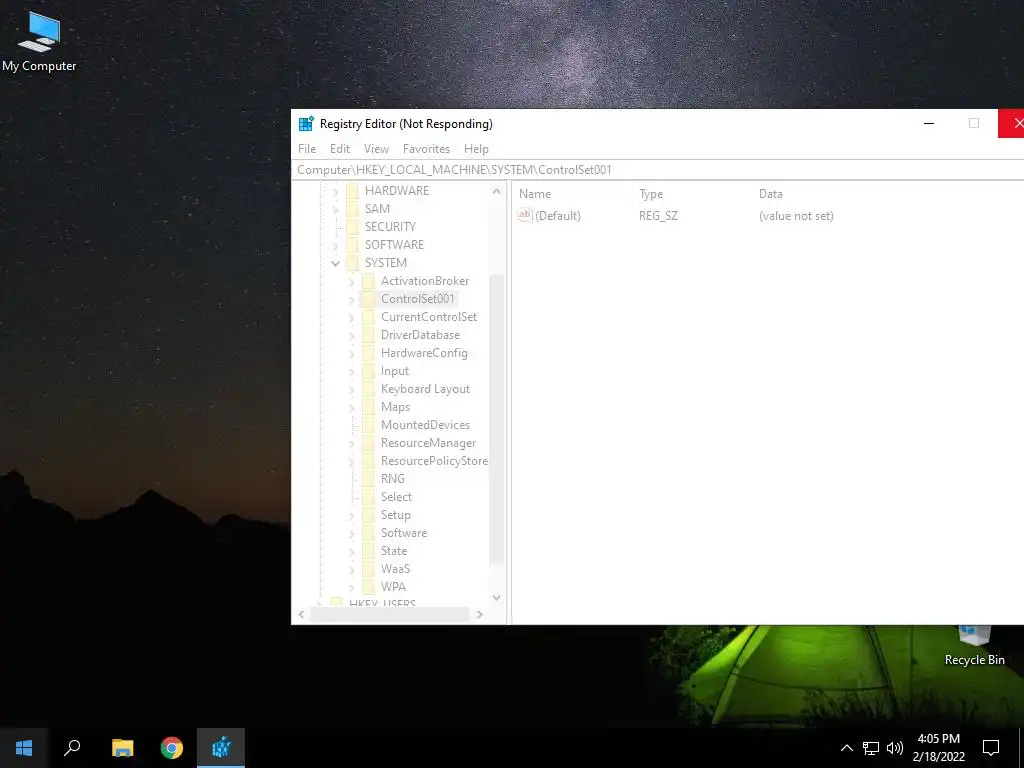Click the Registry Editor title bar icon
The height and width of the screenshot is (768, 1024).
[x=306, y=123]
